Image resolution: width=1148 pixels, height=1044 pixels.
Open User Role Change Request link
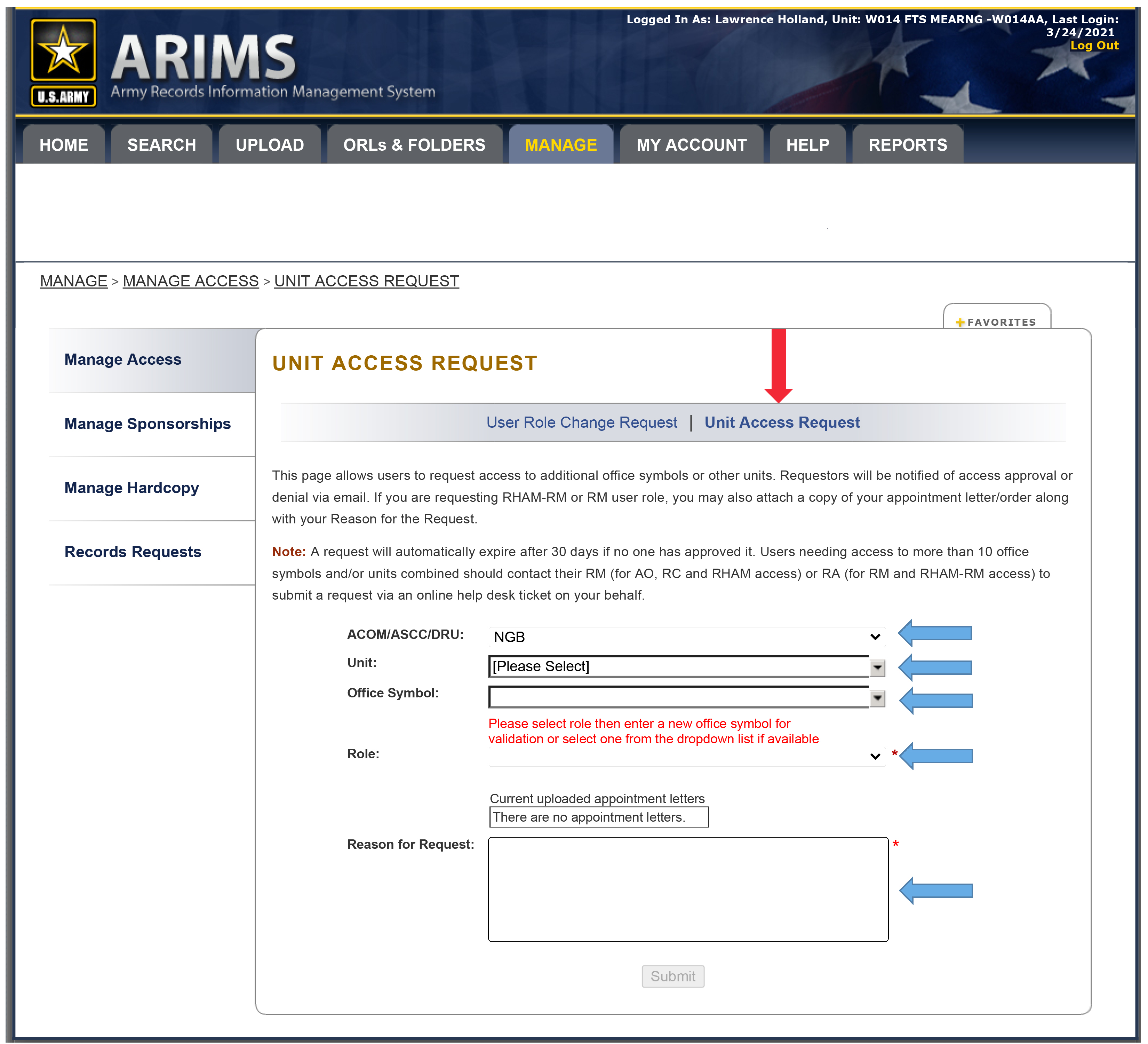[x=581, y=422]
